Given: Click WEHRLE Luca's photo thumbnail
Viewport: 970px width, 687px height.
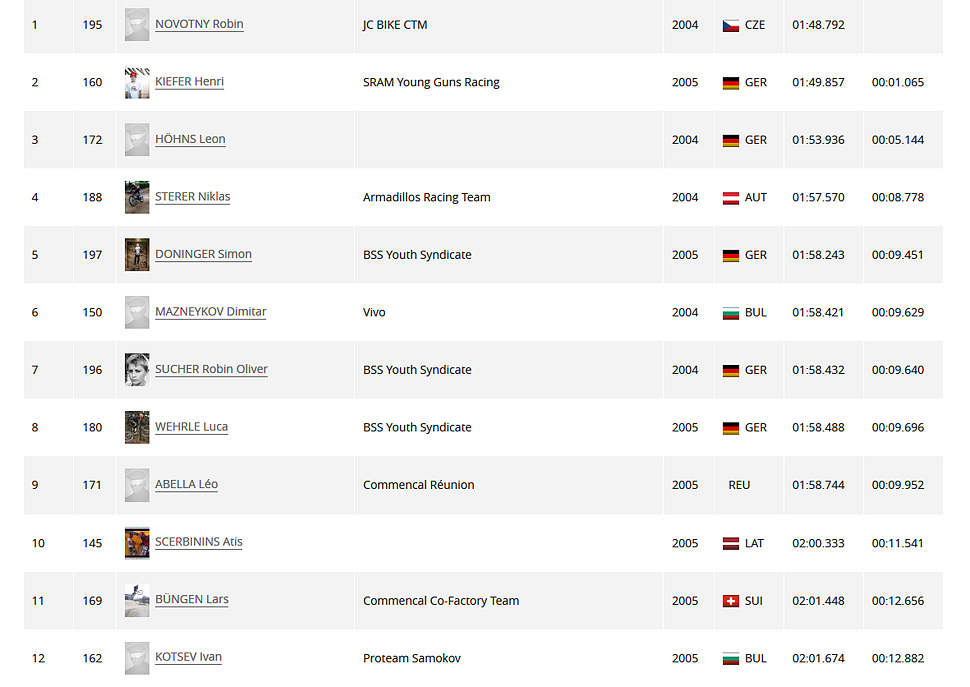Looking at the screenshot, I should (x=137, y=427).
